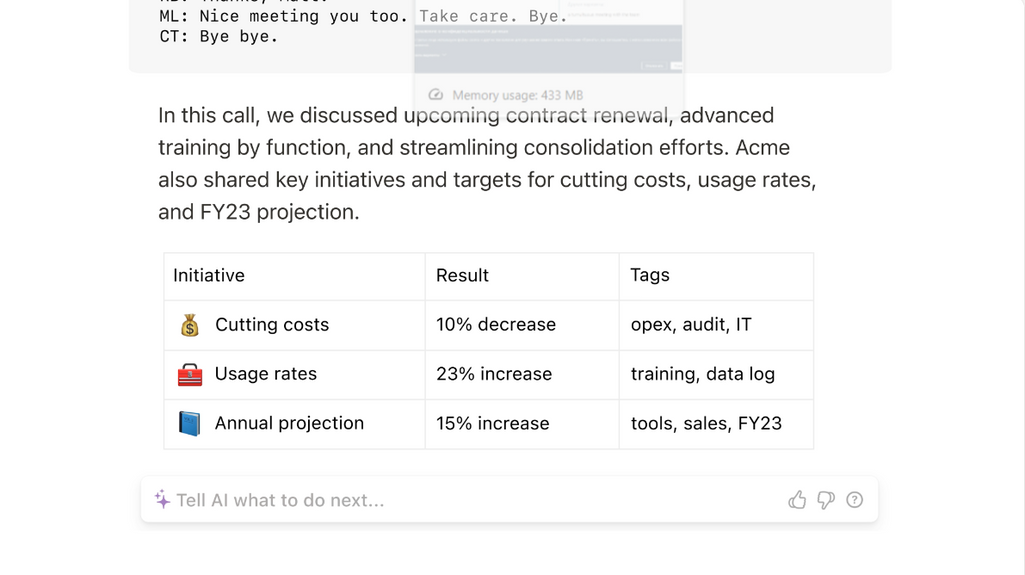The image size is (1025, 575).
Task: Select the Result column header cell
Action: pyautogui.click(x=522, y=276)
